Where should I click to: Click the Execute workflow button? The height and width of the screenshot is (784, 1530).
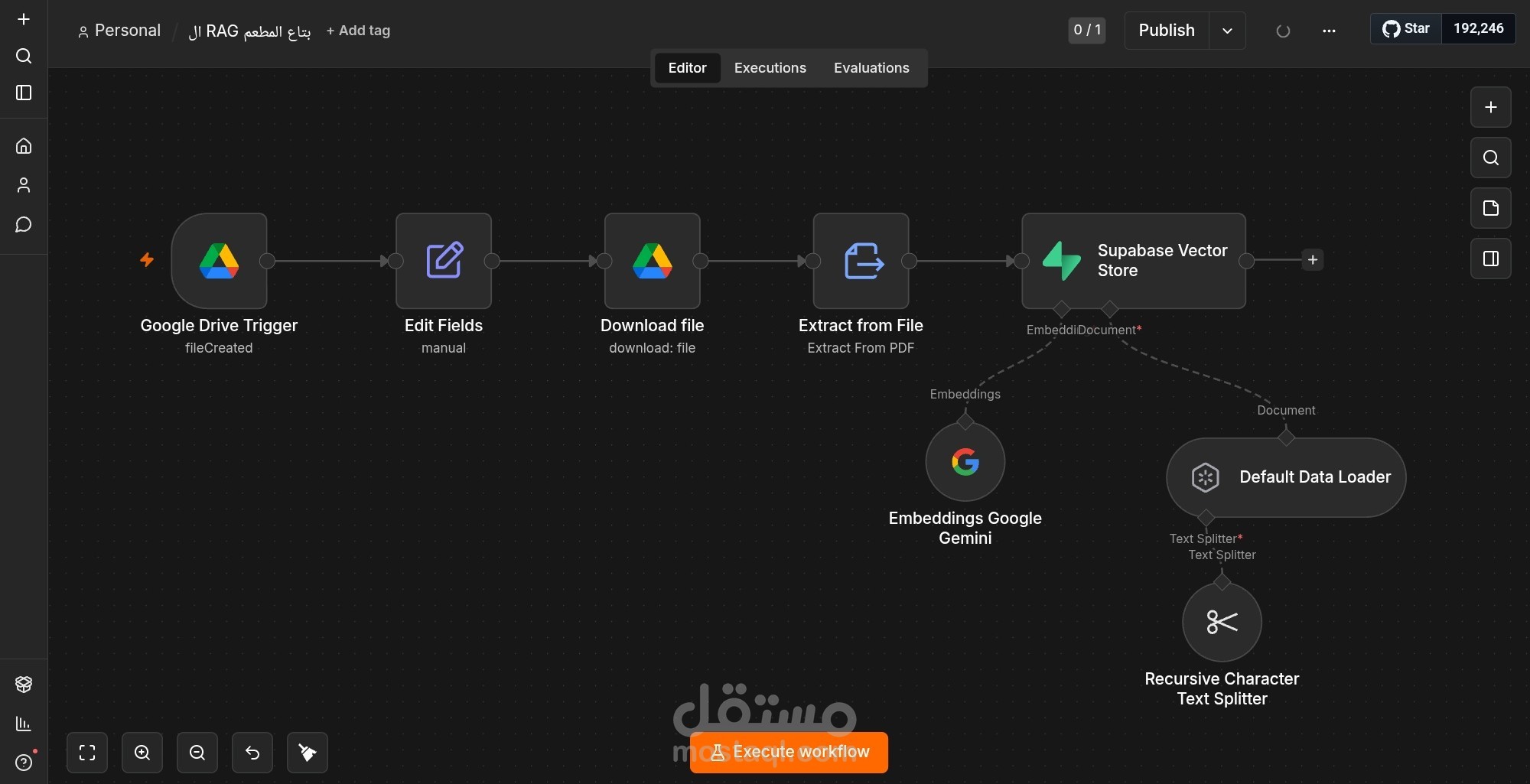coord(789,753)
